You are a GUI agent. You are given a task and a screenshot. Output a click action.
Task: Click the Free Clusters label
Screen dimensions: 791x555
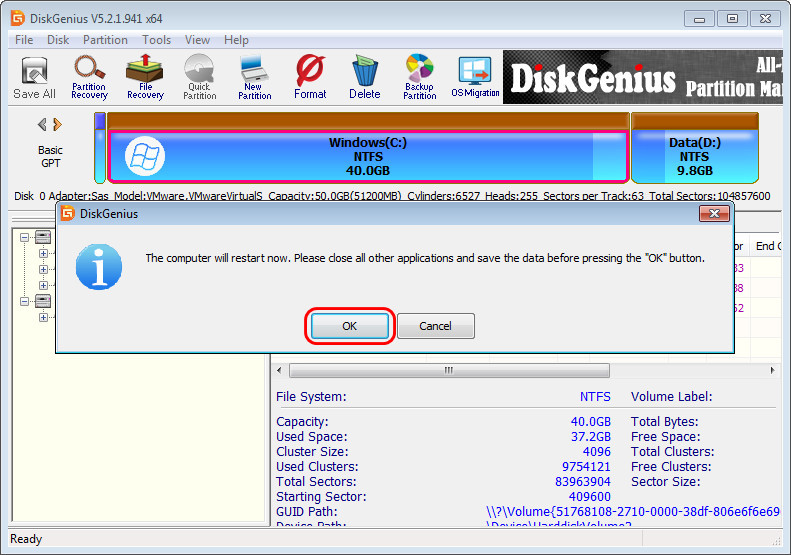pyautogui.click(x=671, y=467)
